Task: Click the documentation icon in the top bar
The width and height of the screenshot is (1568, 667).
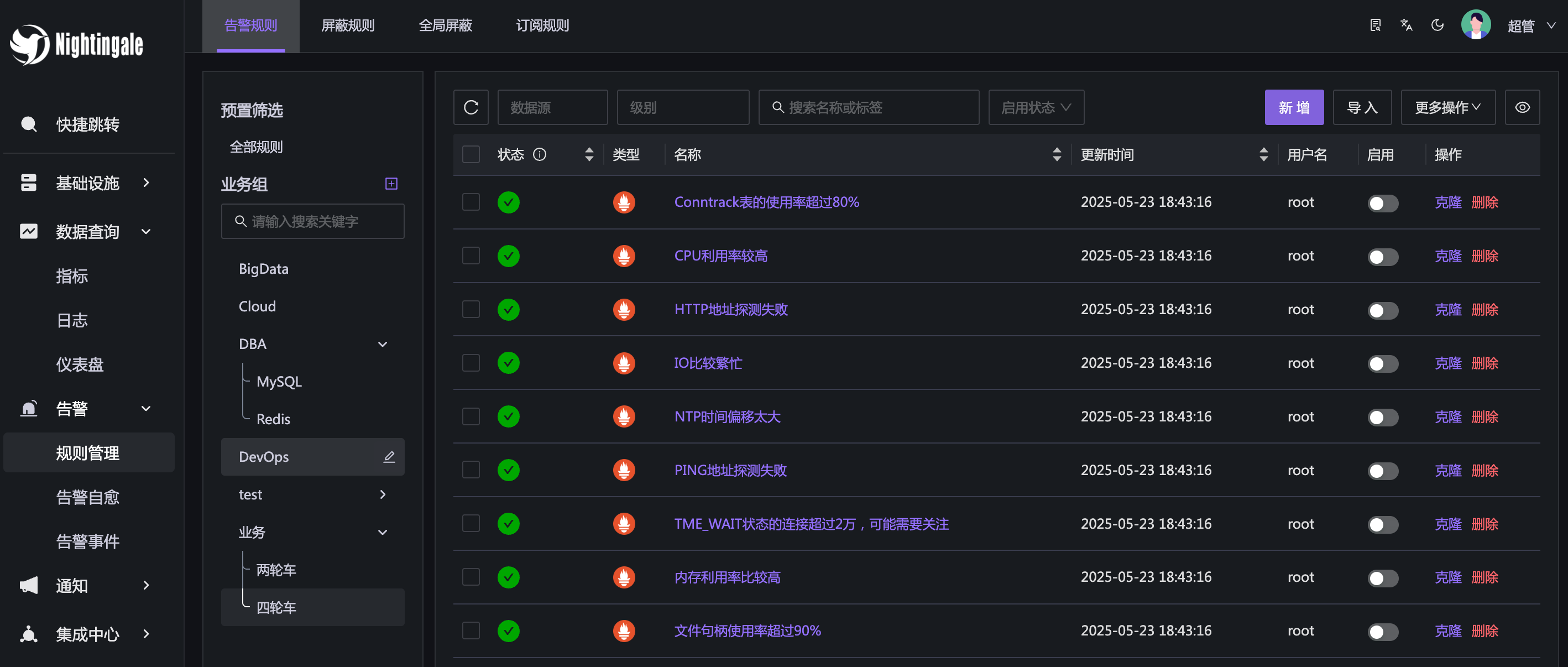Action: [x=1375, y=25]
